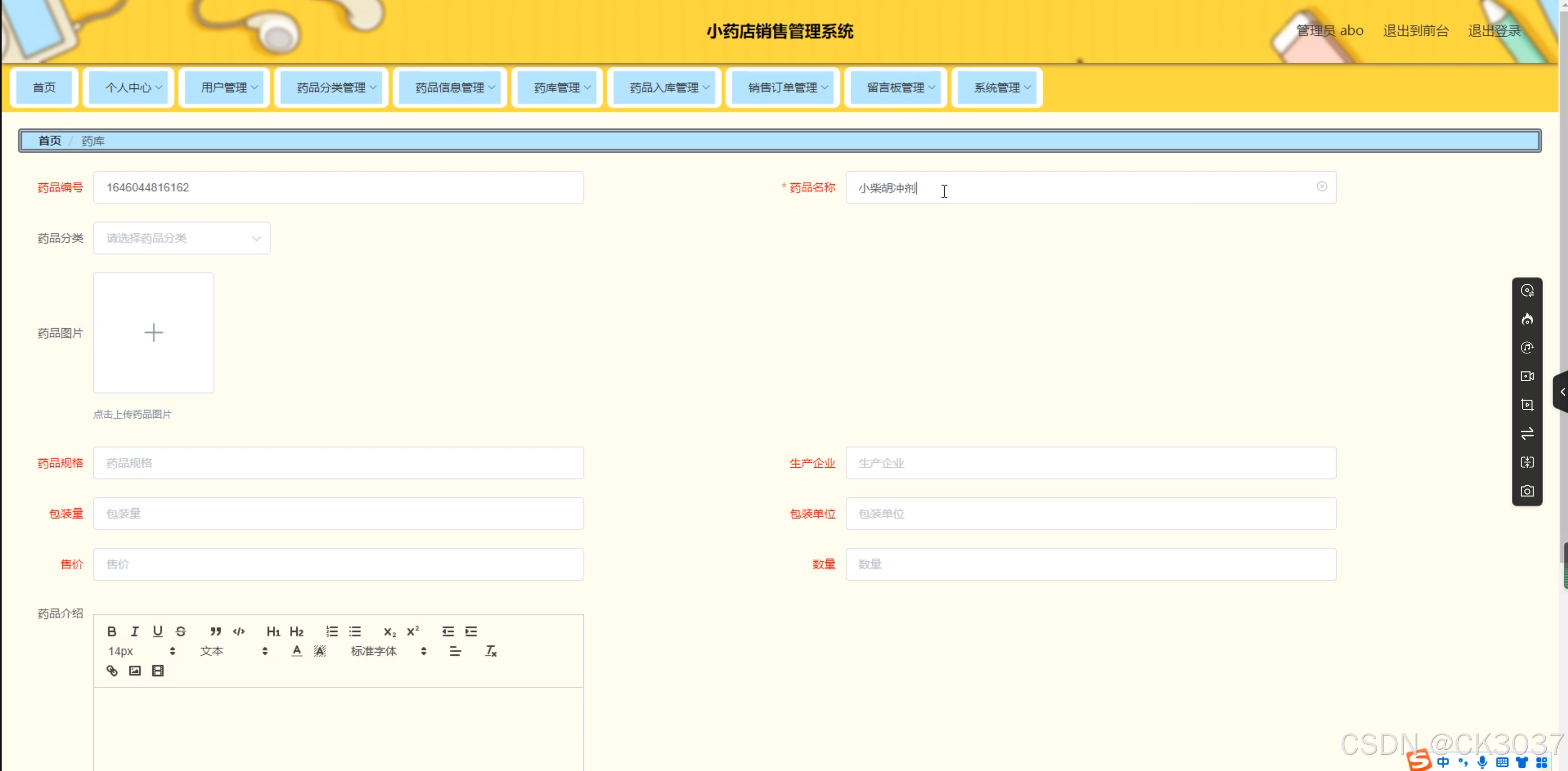Open the 药库管理 menu
Viewport: 1568px width, 771px height.
click(557, 88)
